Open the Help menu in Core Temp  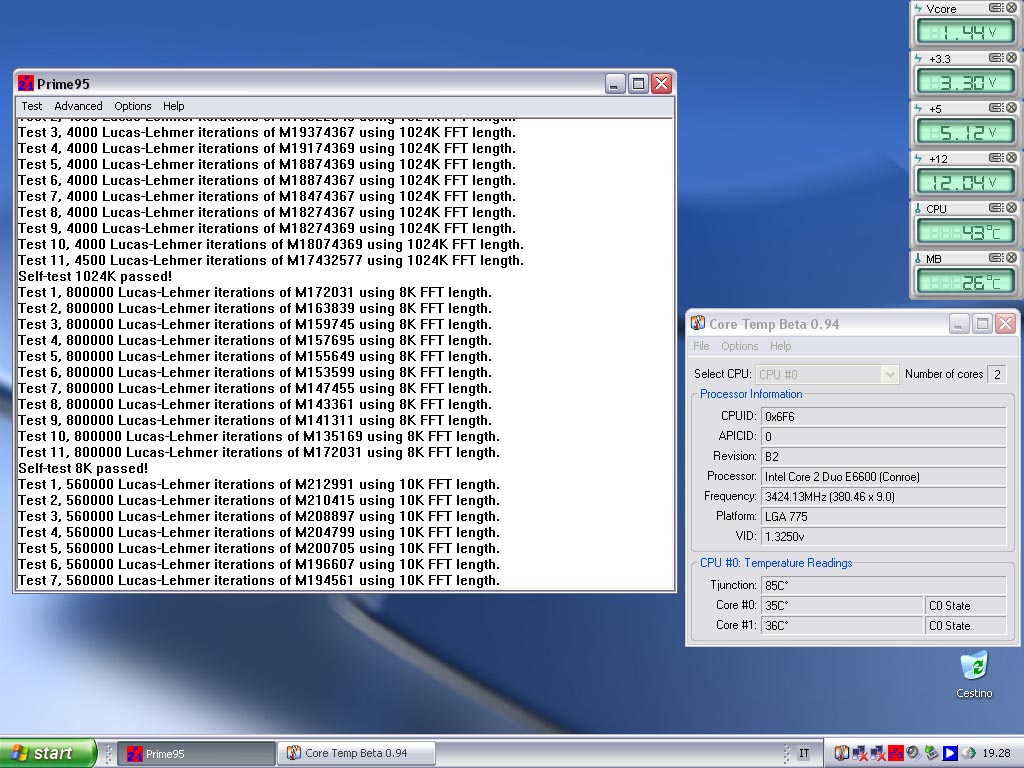pyautogui.click(x=780, y=346)
